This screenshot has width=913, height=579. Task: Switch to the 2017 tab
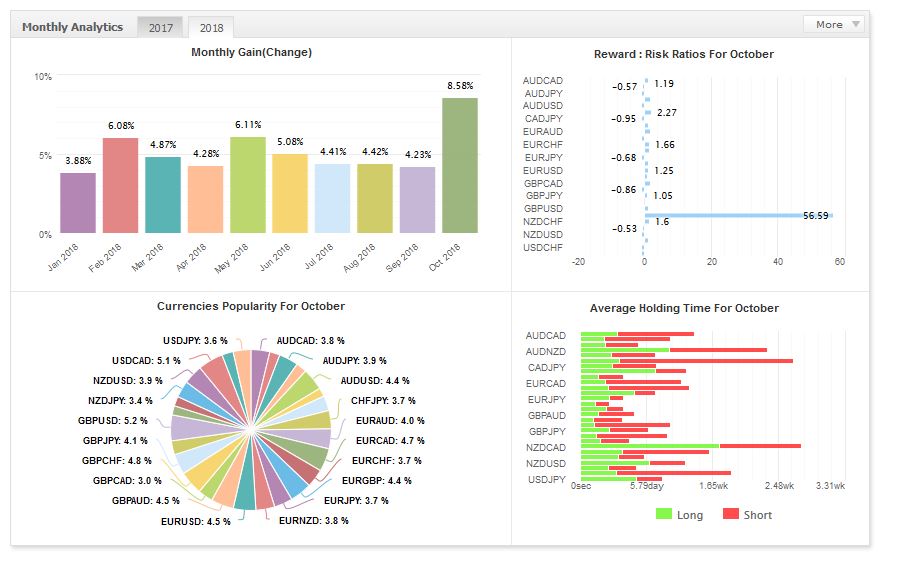160,27
